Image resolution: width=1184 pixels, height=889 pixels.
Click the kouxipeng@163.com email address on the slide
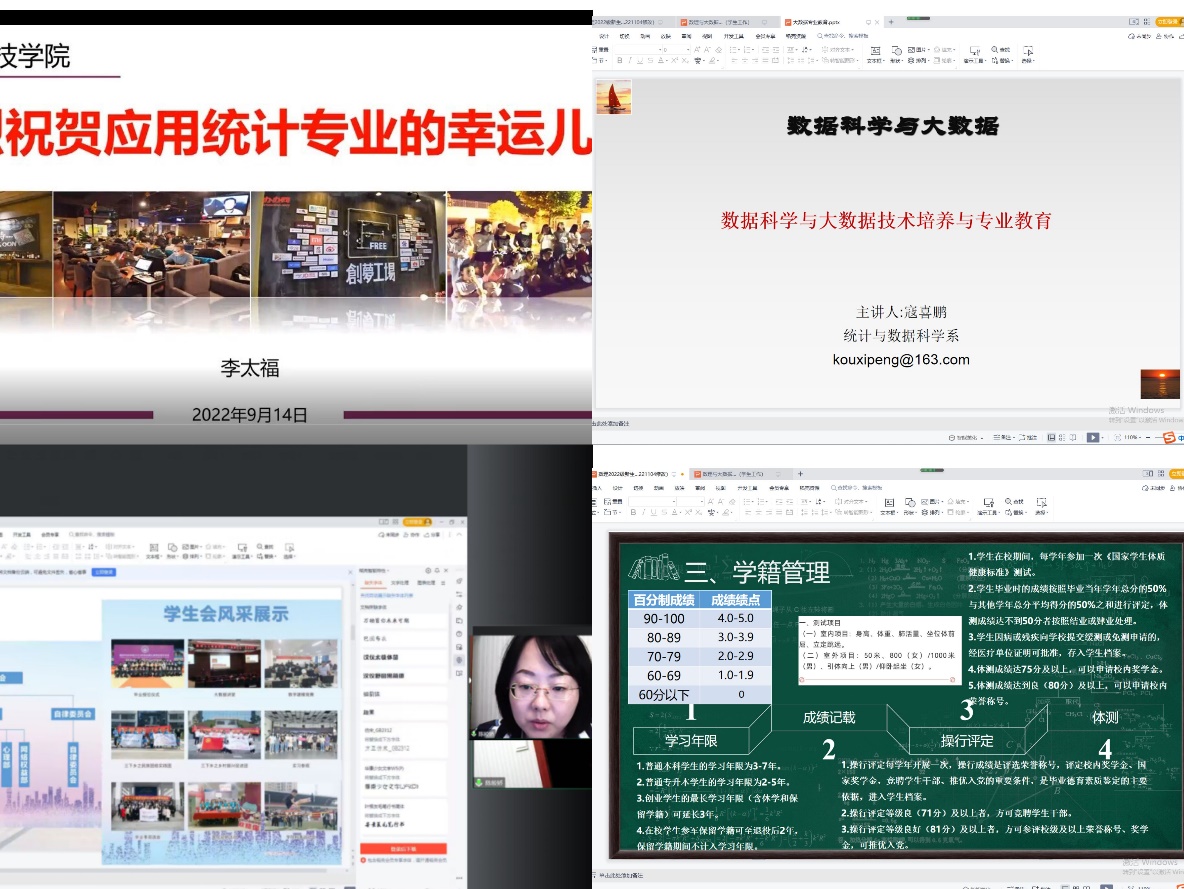pos(901,360)
